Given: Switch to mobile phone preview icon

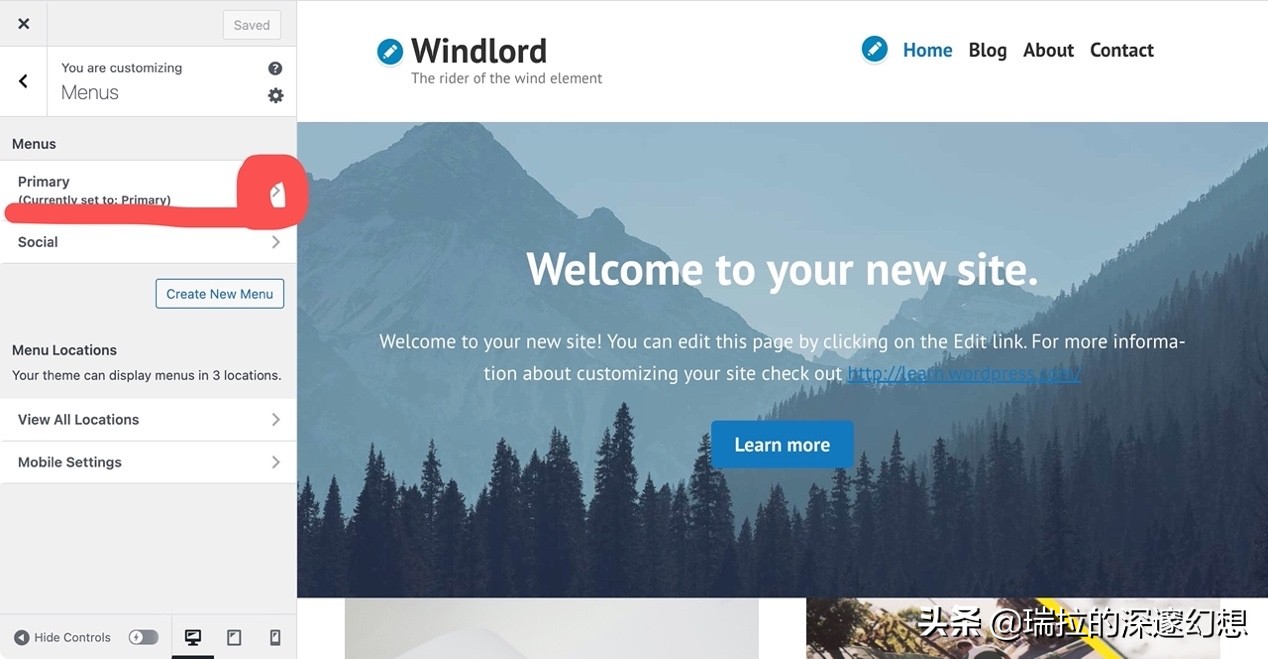Looking at the screenshot, I should click(275, 637).
